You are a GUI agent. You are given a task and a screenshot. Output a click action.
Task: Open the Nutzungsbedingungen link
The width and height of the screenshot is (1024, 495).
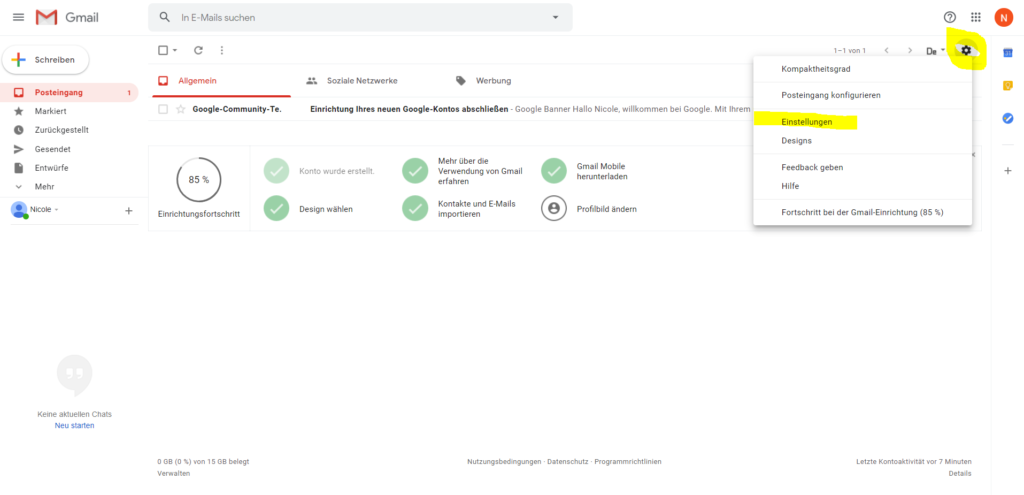tap(504, 462)
